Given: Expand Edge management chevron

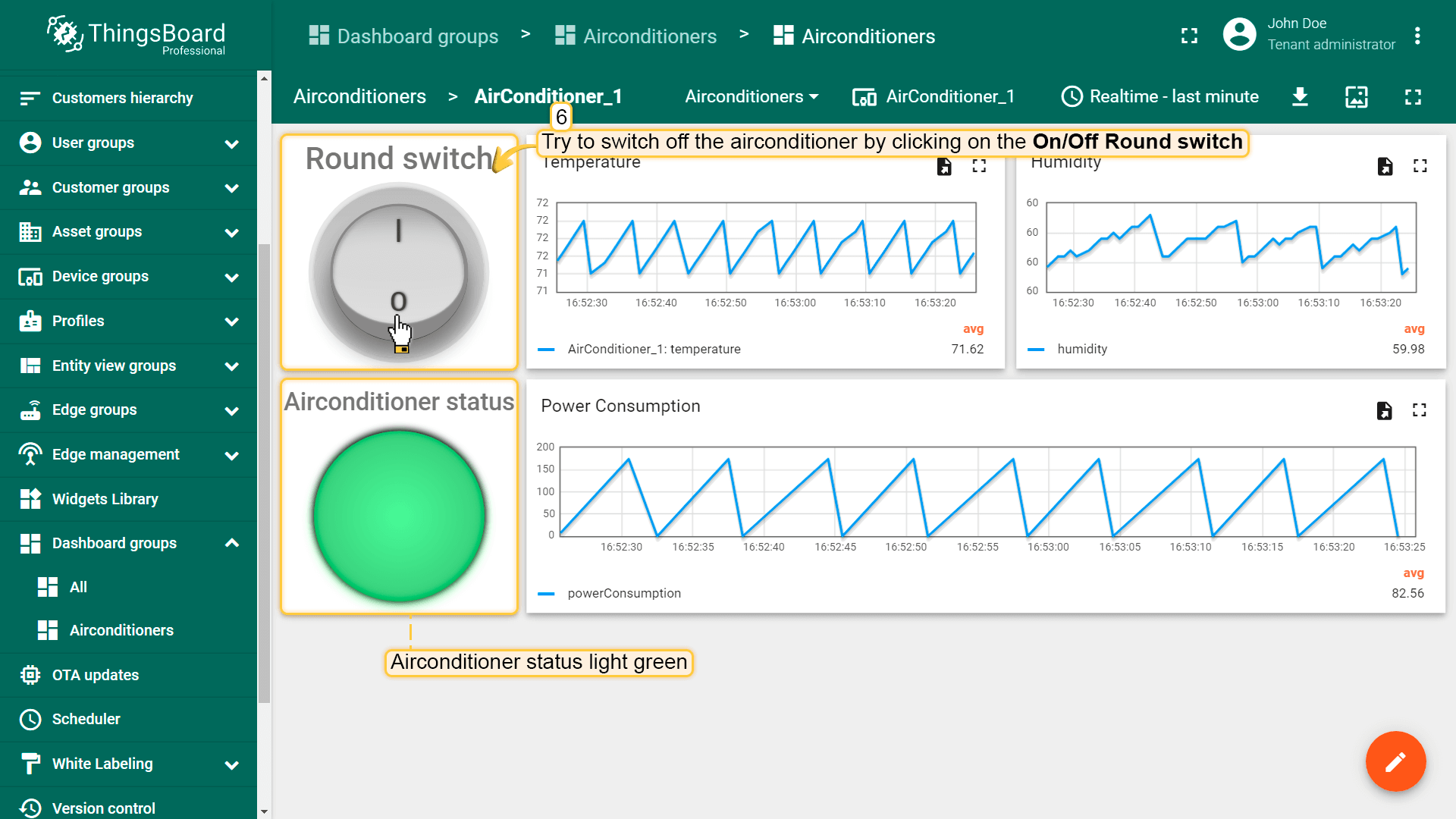Looking at the screenshot, I should (232, 456).
